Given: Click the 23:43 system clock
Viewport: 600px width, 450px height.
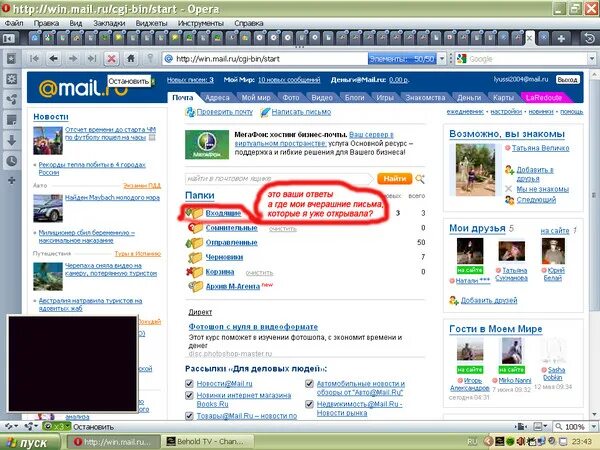Looking at the screenshot, I should pos(582,442).
